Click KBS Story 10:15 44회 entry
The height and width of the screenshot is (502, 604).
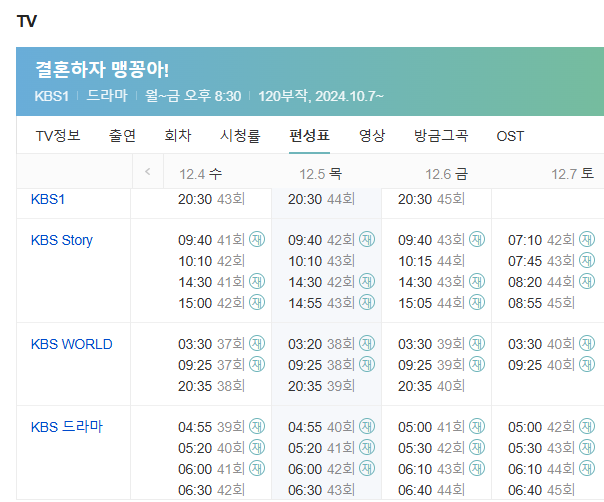pyautogui.click(x=431, y=261)
